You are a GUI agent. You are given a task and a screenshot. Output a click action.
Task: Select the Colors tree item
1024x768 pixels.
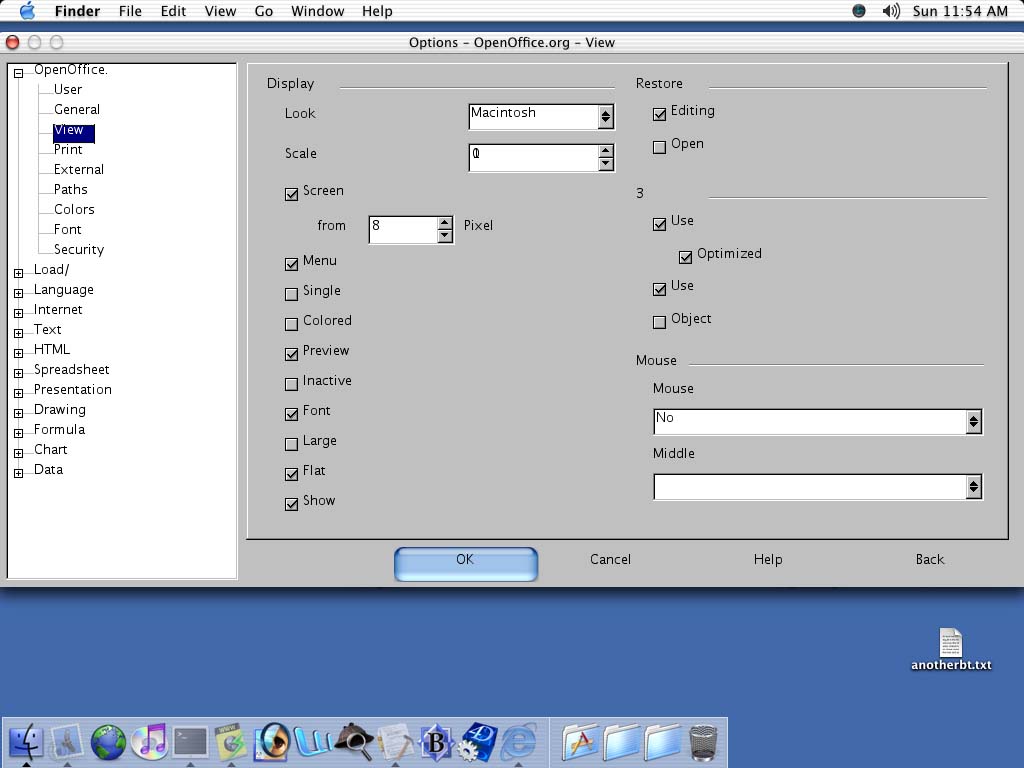tap(74, 210)
